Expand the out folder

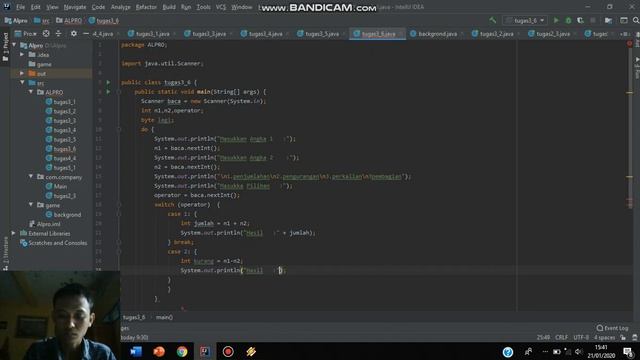click(x=22, y=73)
